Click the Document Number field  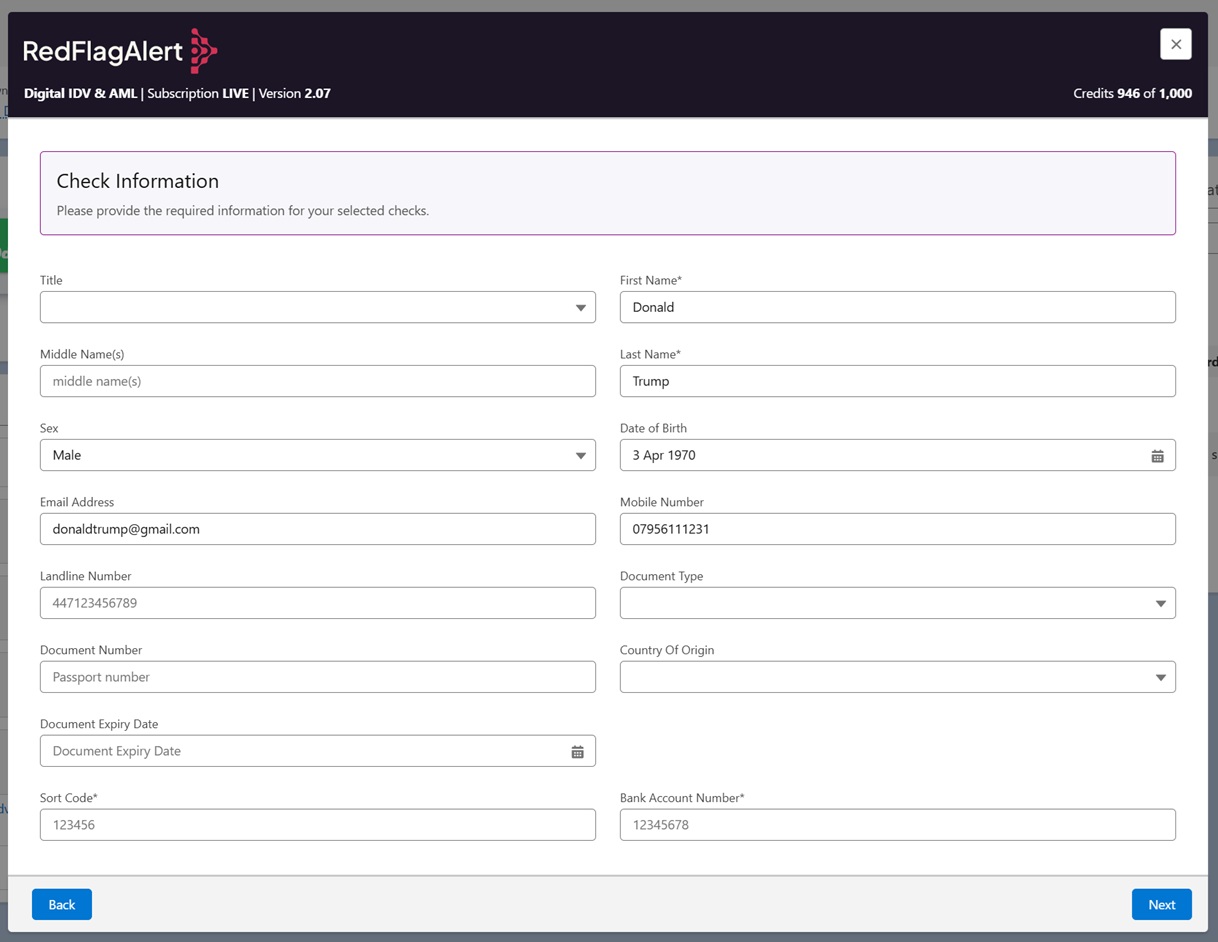point(318,677)
